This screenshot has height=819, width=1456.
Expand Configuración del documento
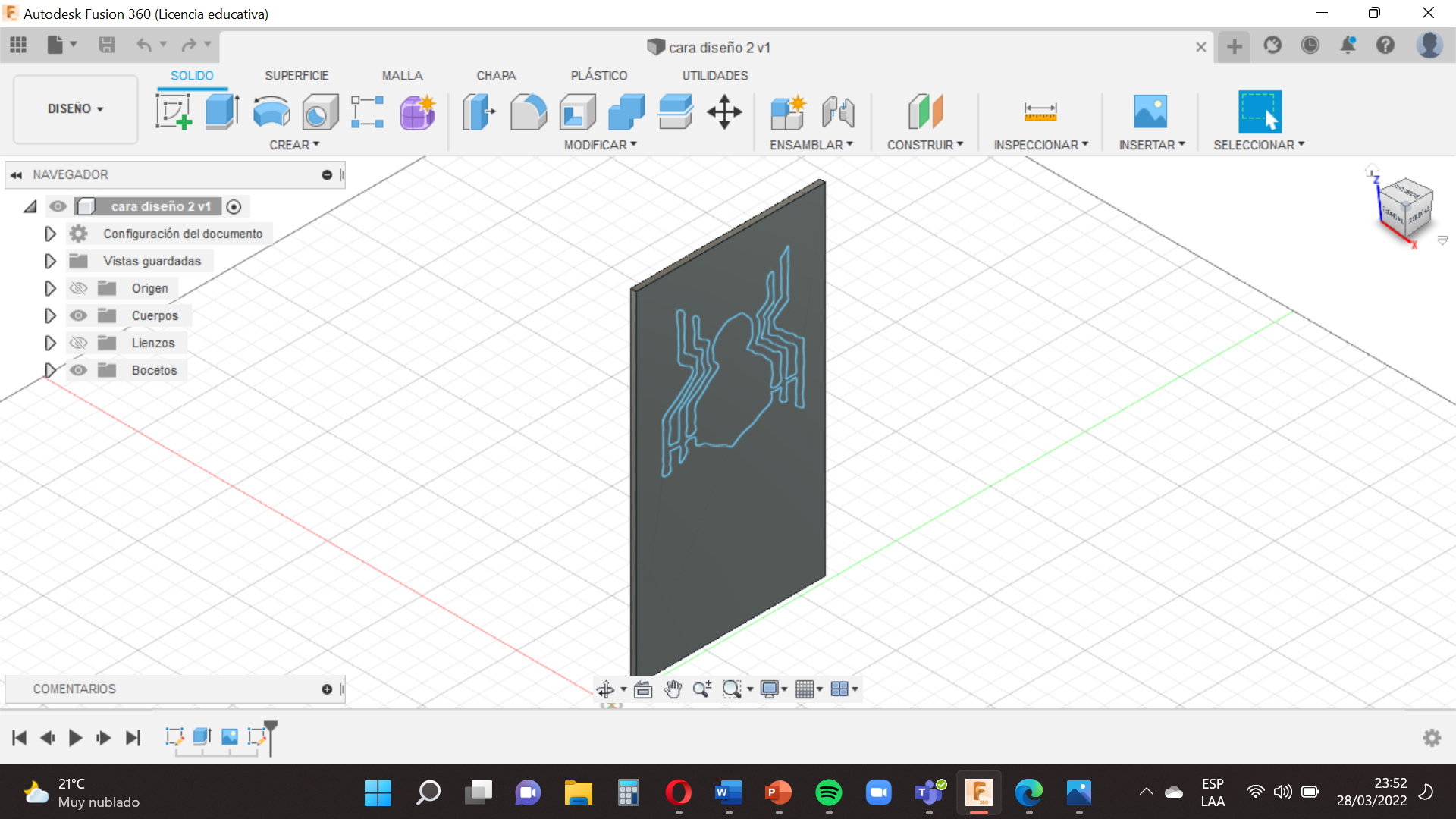(50, 234)
